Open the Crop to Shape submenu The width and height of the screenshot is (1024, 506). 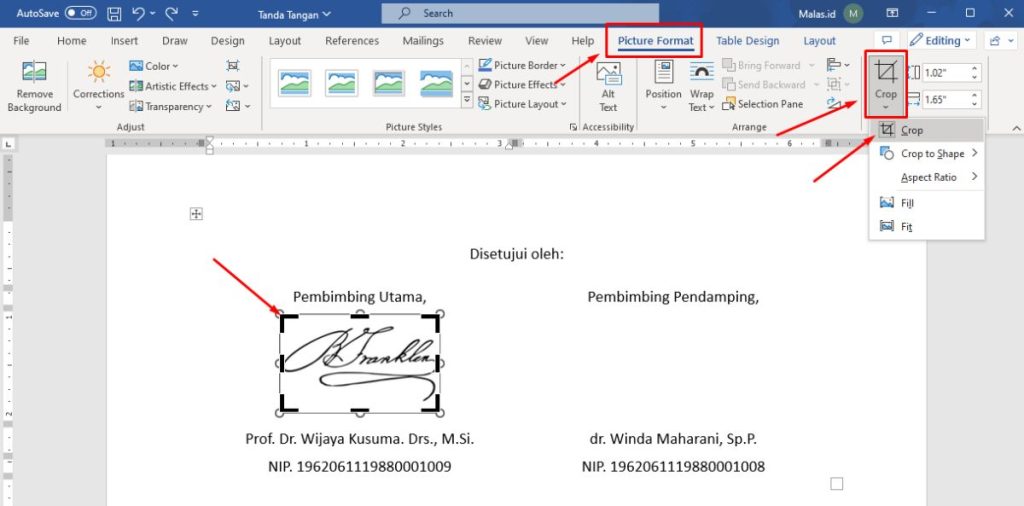[x=927, y=153]
